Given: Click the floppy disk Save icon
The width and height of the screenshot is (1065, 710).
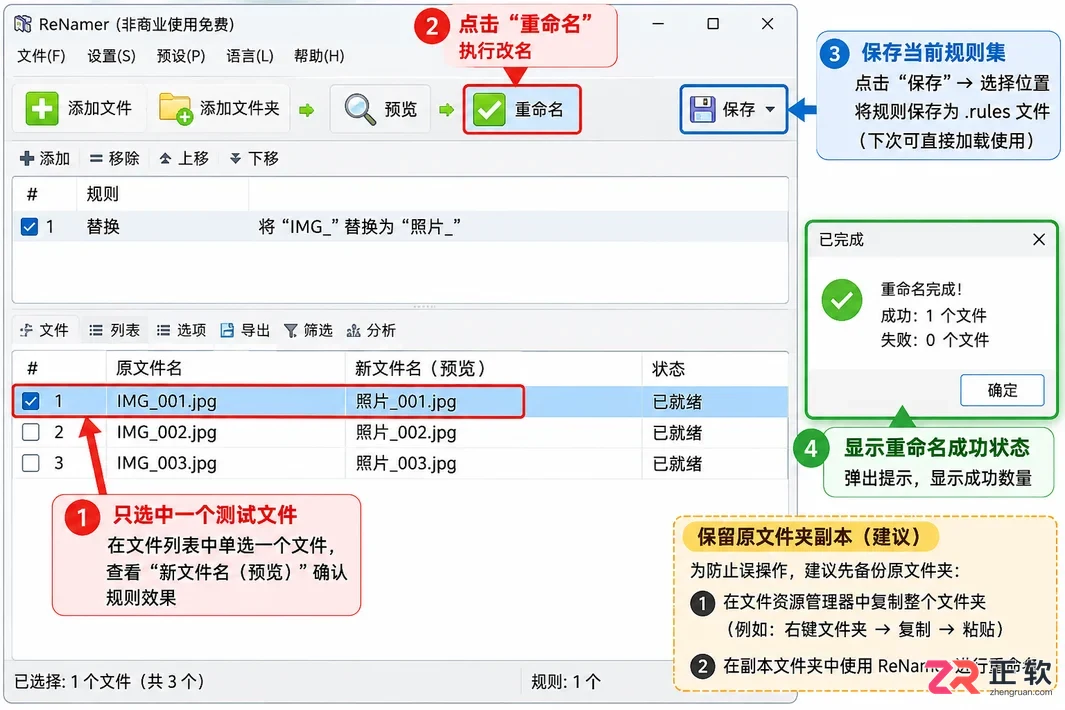Looking at the screenshot, I should [702, 109].
